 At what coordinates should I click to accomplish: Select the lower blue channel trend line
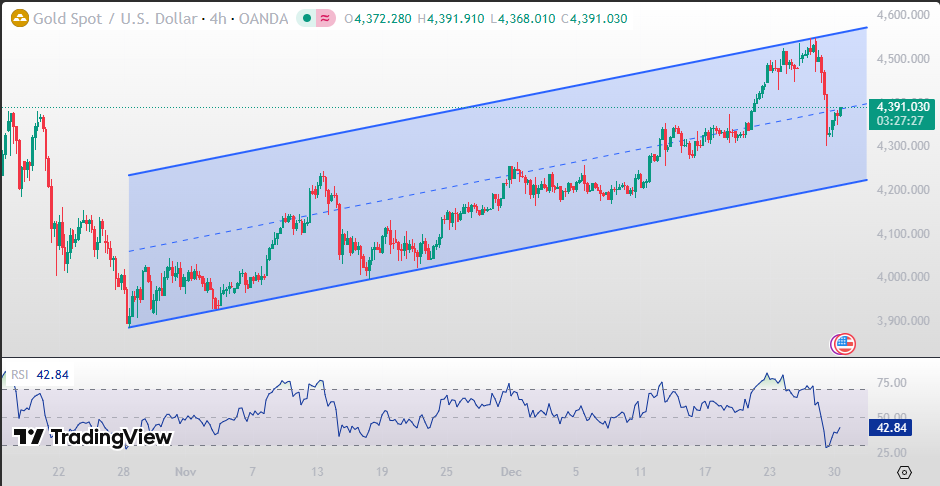(x=500, y=254)
